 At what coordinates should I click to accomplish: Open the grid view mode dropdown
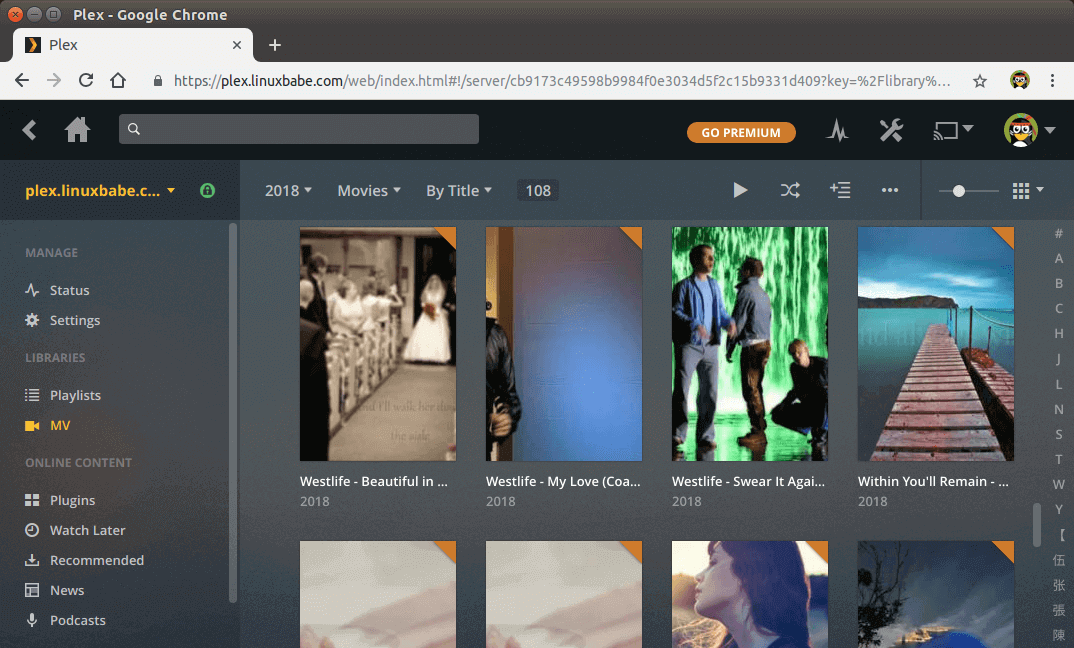point(1027,190)
